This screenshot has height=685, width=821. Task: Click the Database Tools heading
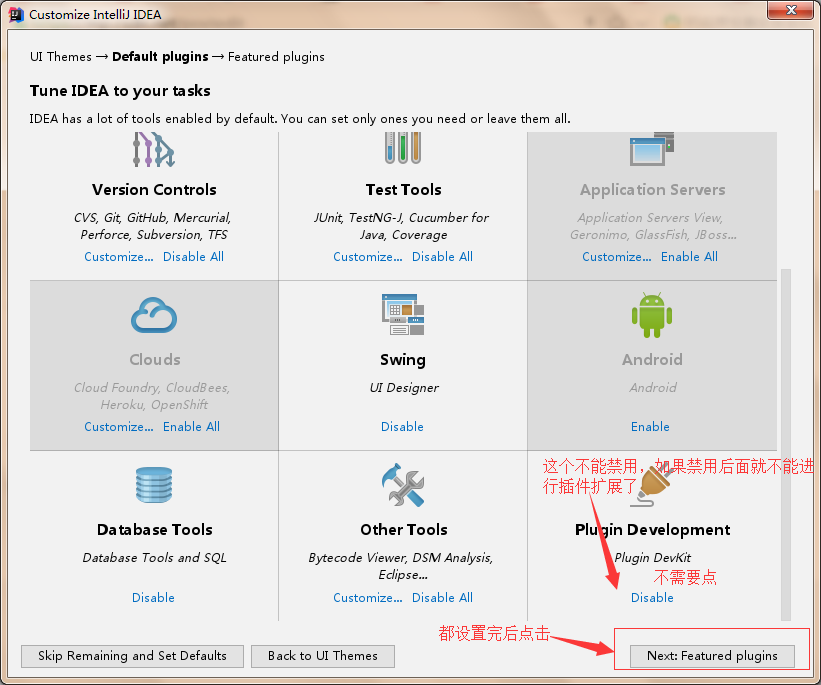click(x=154, y=530)
